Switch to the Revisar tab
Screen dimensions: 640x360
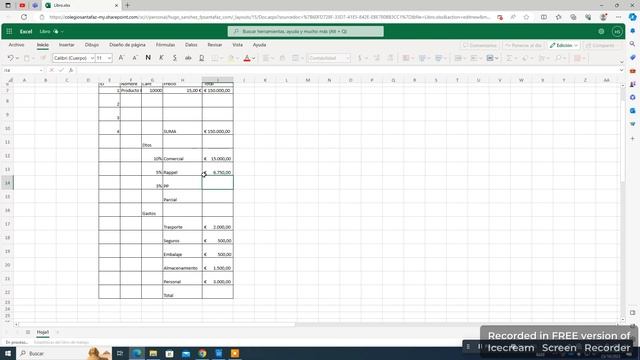215,45
